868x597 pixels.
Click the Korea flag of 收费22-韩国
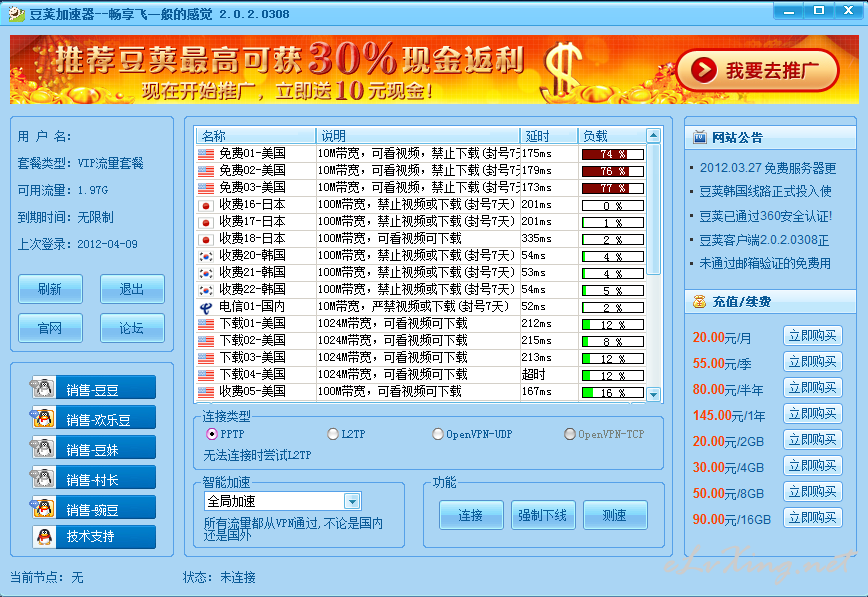click(x=206, y=291)
